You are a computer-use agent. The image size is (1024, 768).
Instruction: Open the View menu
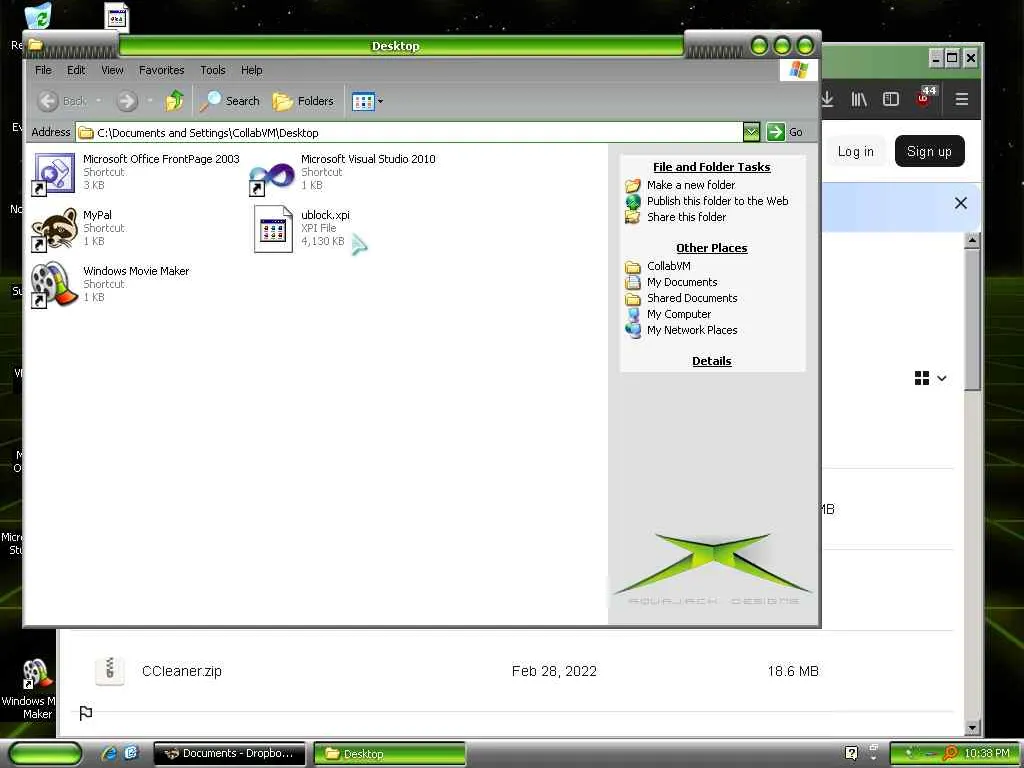coord(112,70)
